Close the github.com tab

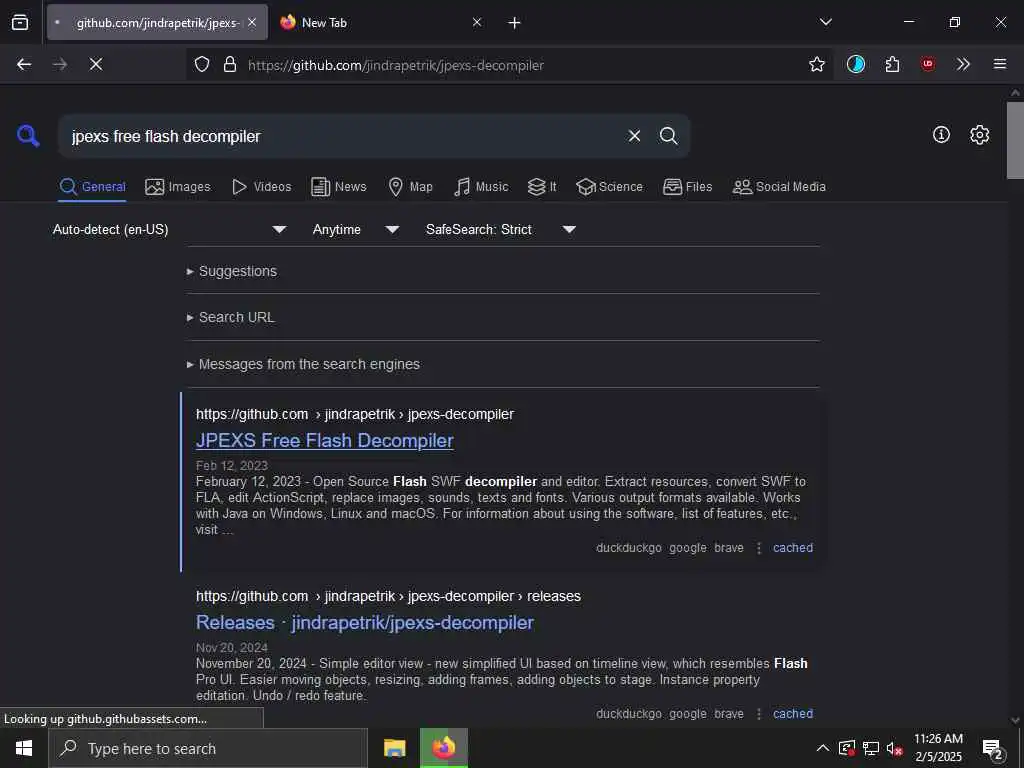pos(252,22)
